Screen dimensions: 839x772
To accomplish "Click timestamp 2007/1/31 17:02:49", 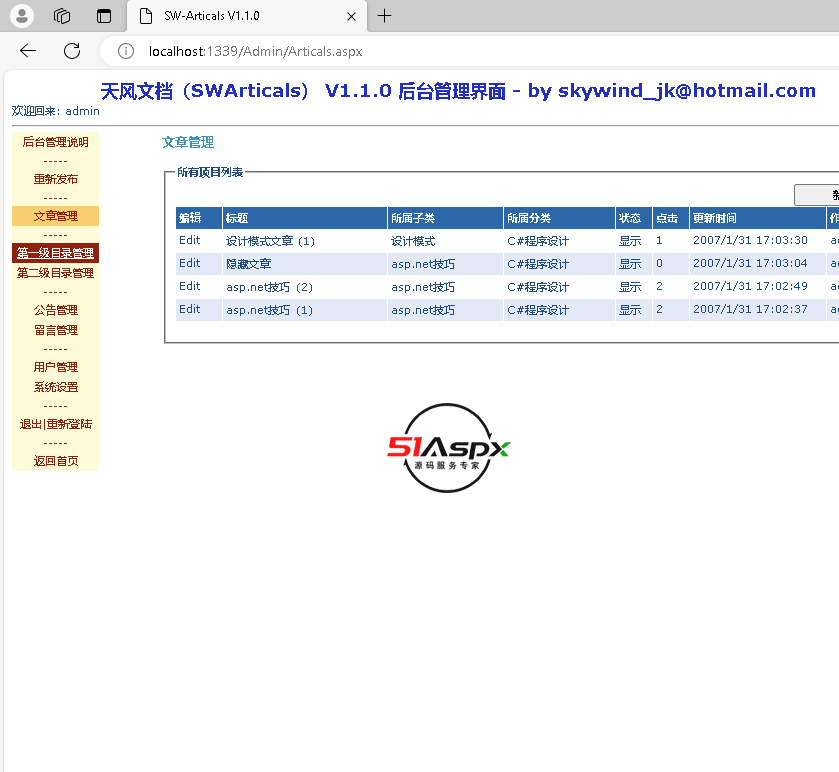I will pos(750,286).
